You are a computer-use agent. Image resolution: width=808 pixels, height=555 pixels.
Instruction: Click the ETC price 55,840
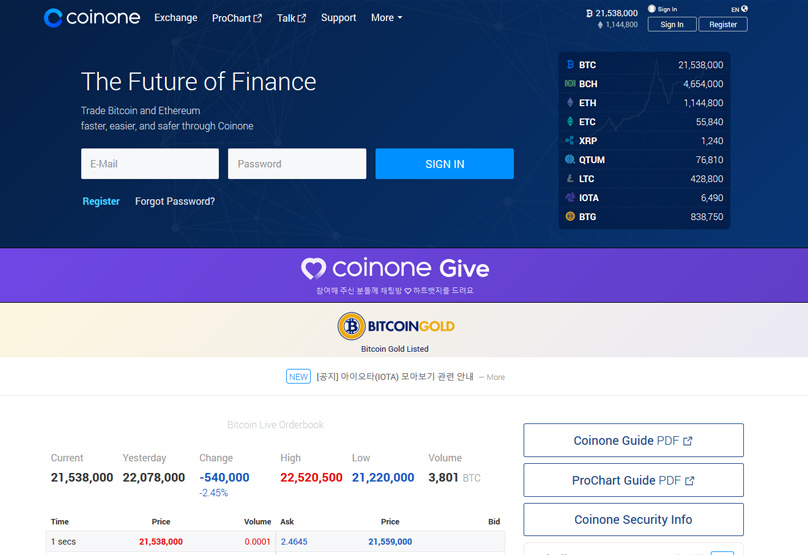coord(709,122)
